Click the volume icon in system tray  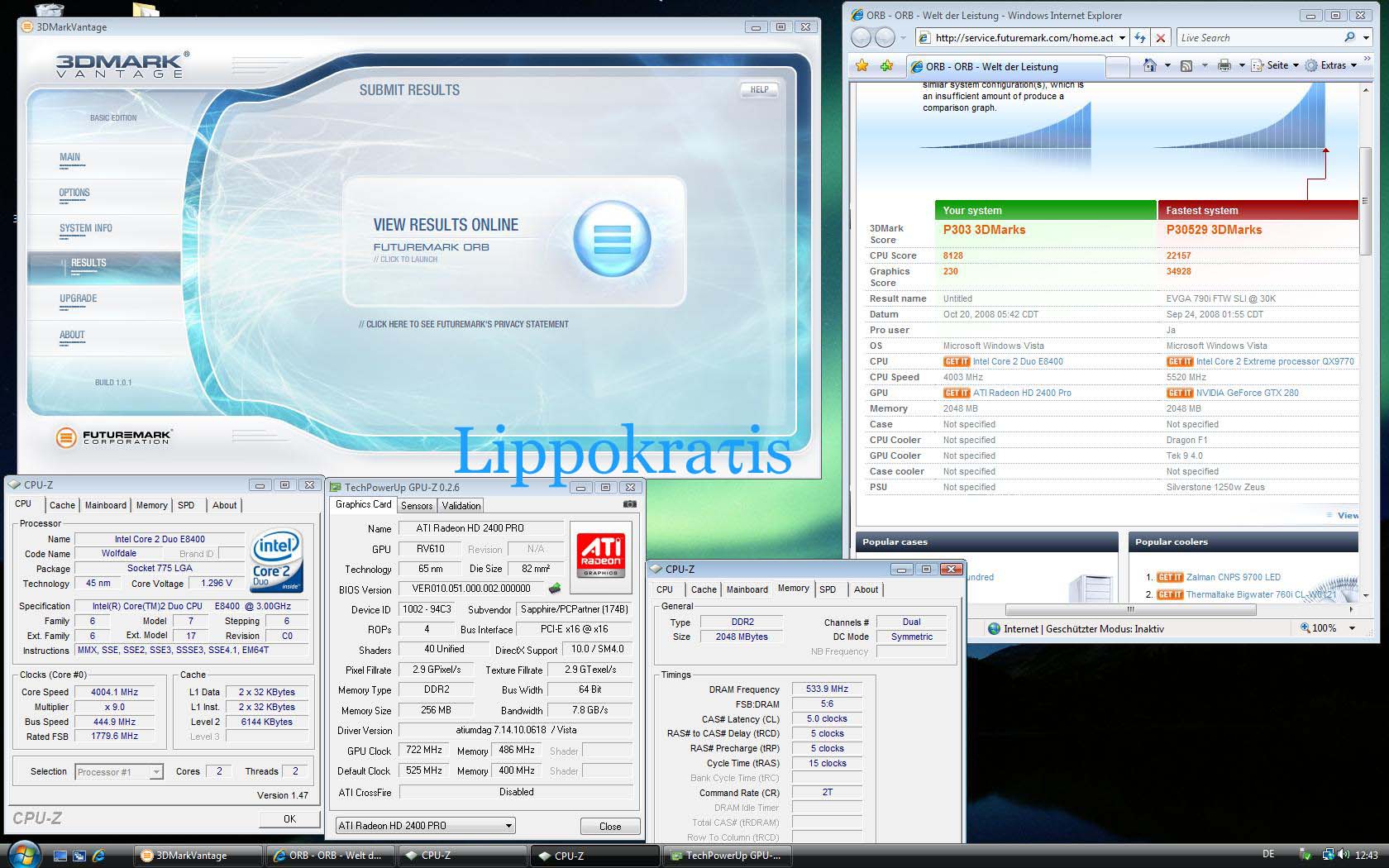(1345, 855)
